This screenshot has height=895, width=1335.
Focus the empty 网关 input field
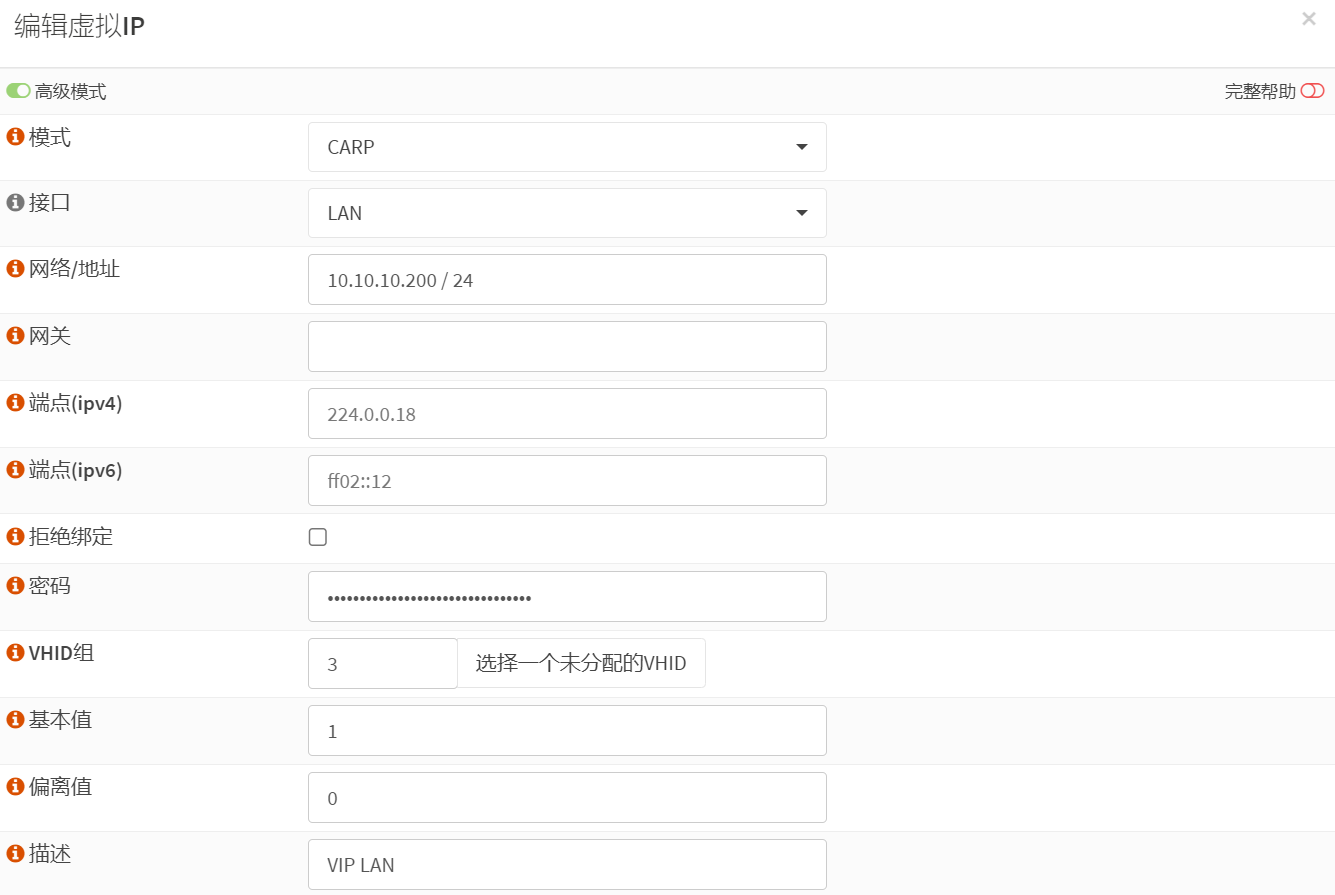pyautogui.click(x=567, y=347)
